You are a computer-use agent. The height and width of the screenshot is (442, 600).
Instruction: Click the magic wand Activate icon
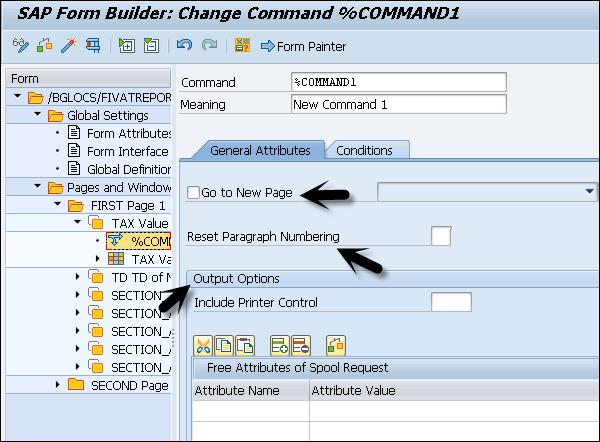68,45
